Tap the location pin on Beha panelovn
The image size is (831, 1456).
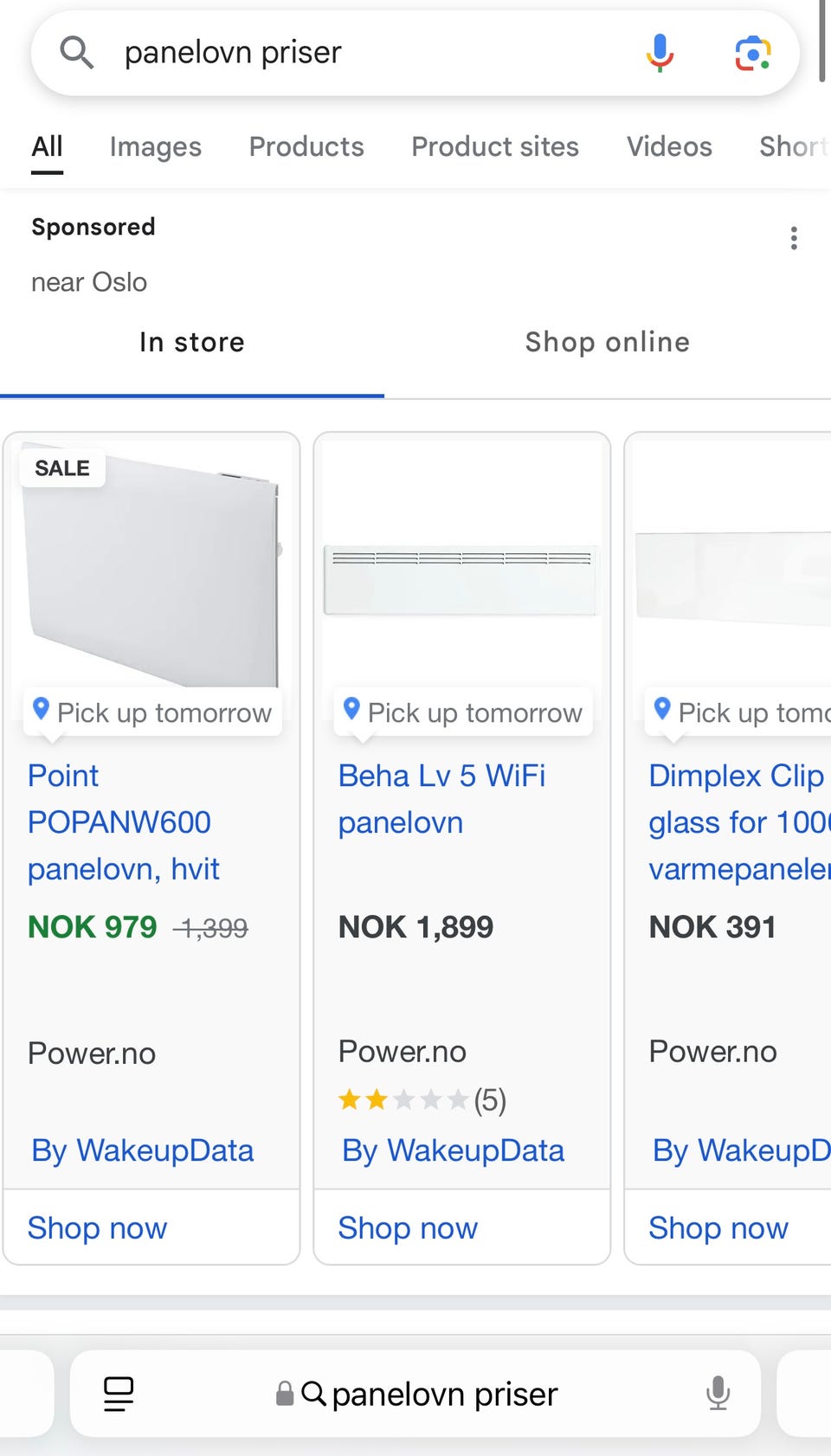pyautogui.click(x=351, y=708)
